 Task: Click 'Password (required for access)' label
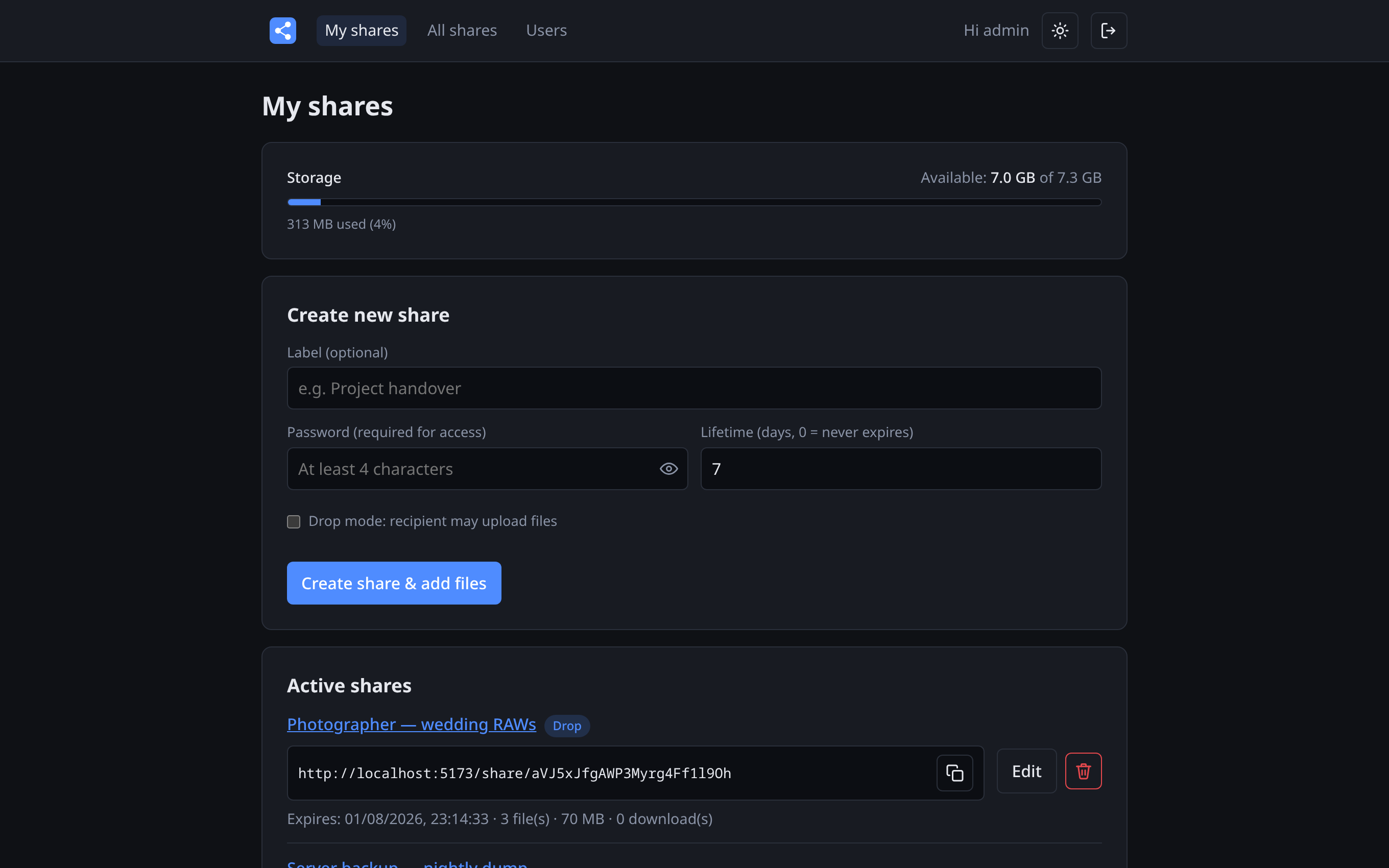[386, 432]
